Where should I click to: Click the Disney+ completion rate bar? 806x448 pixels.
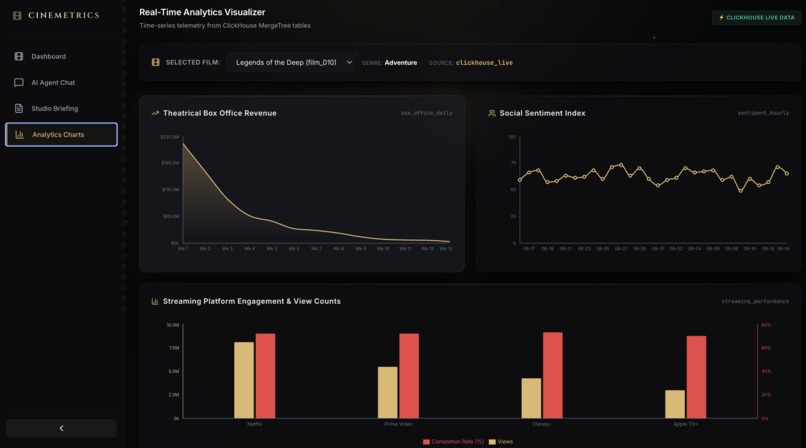(x=553, y=375)
